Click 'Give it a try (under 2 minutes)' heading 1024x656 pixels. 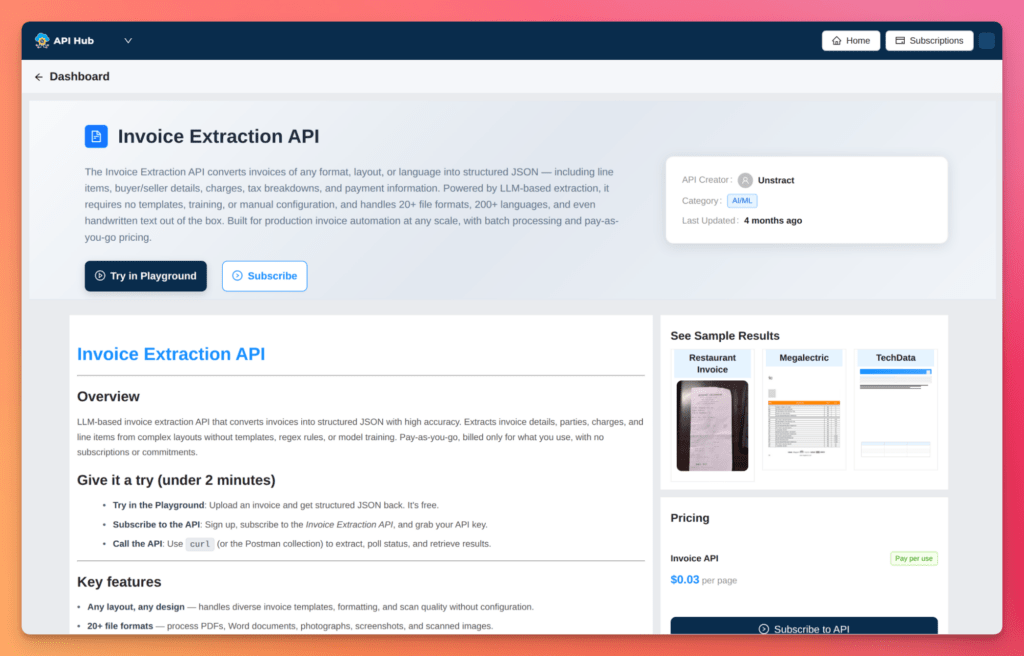(x=176, y=480)
